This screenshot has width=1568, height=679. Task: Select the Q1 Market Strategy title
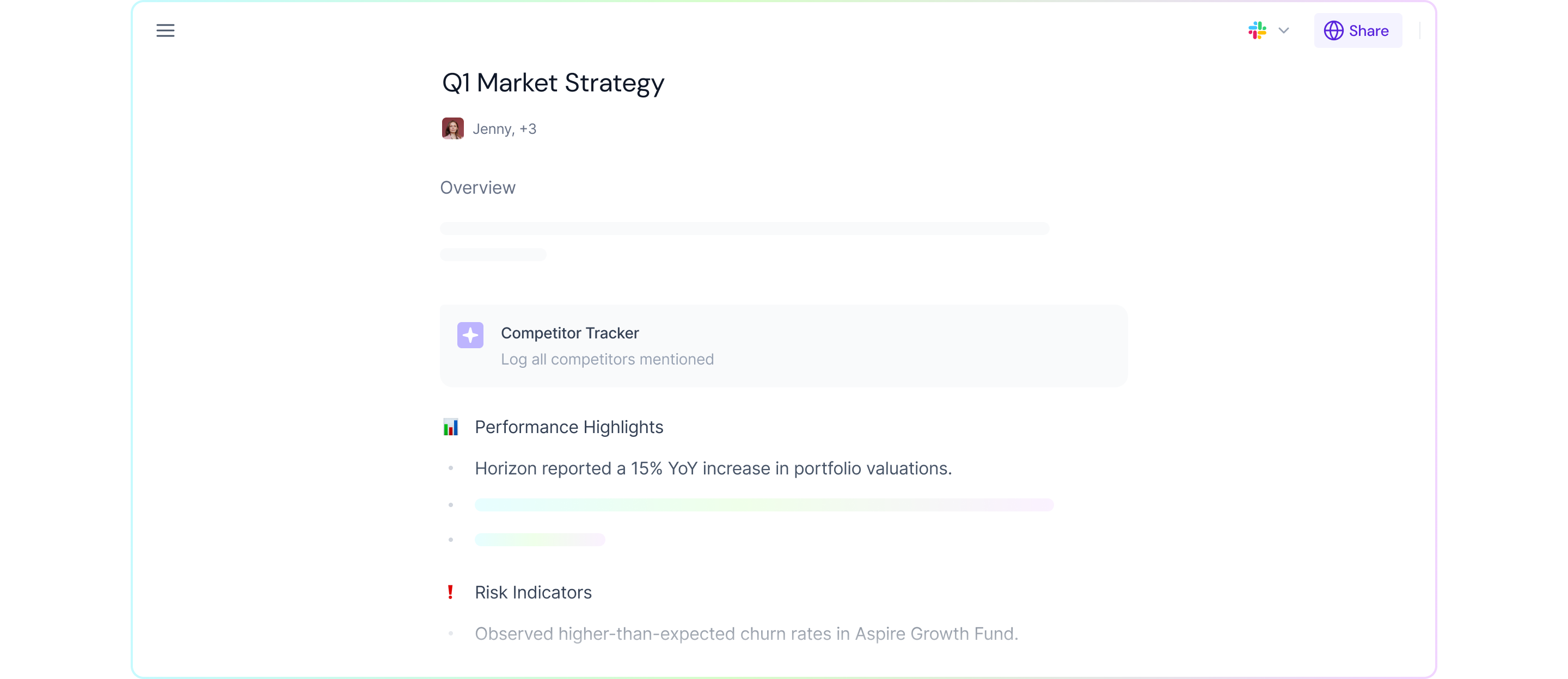(x=553, y=83)
